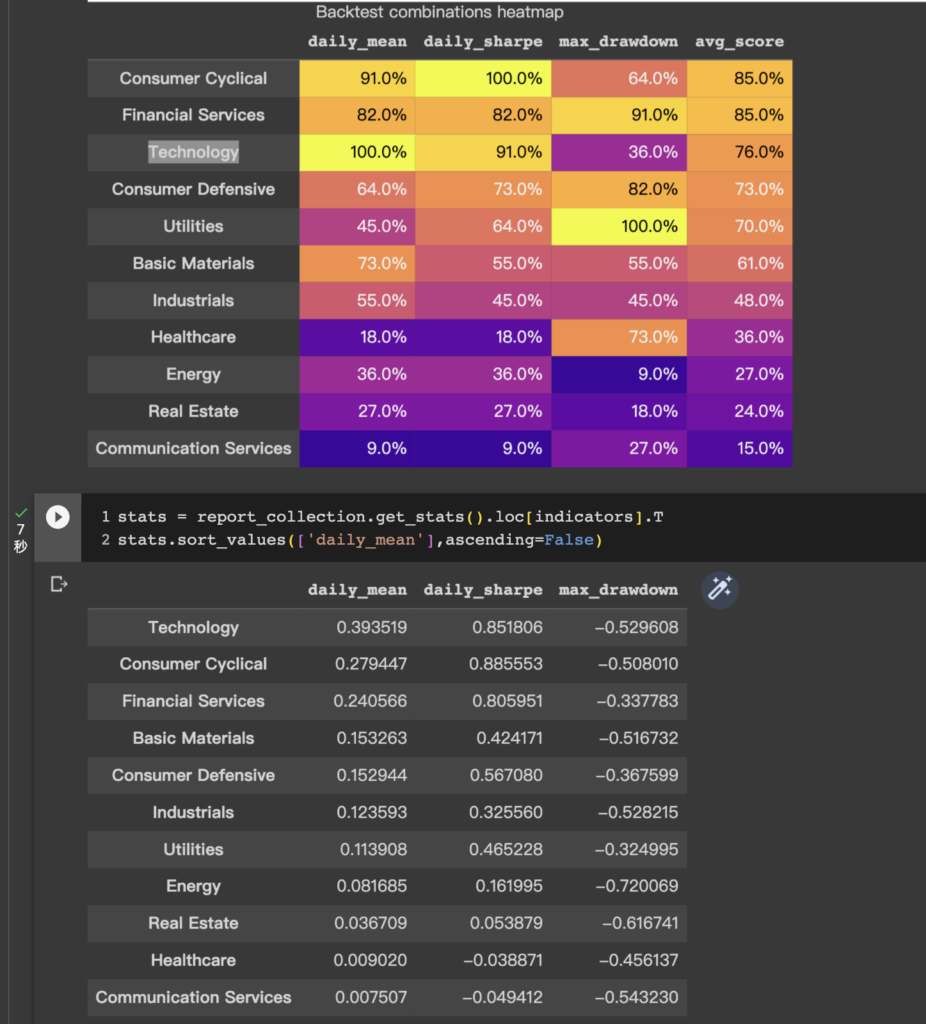Click the Healthcare row label in heatmap
This screenshot has height=1024, width=926.
[x=193, y=337]
